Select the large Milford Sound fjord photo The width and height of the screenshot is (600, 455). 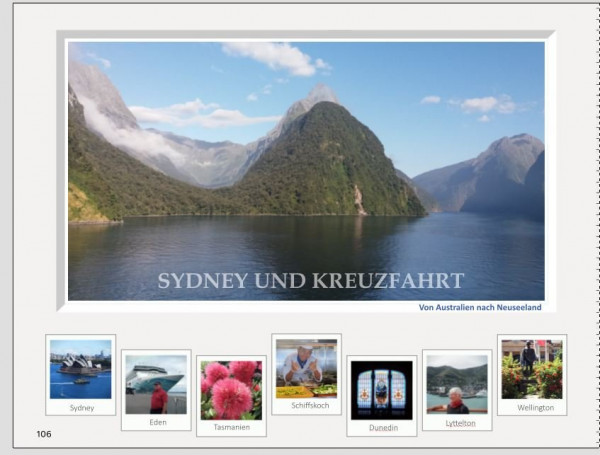pyautogui.click(x=306, y=171)
